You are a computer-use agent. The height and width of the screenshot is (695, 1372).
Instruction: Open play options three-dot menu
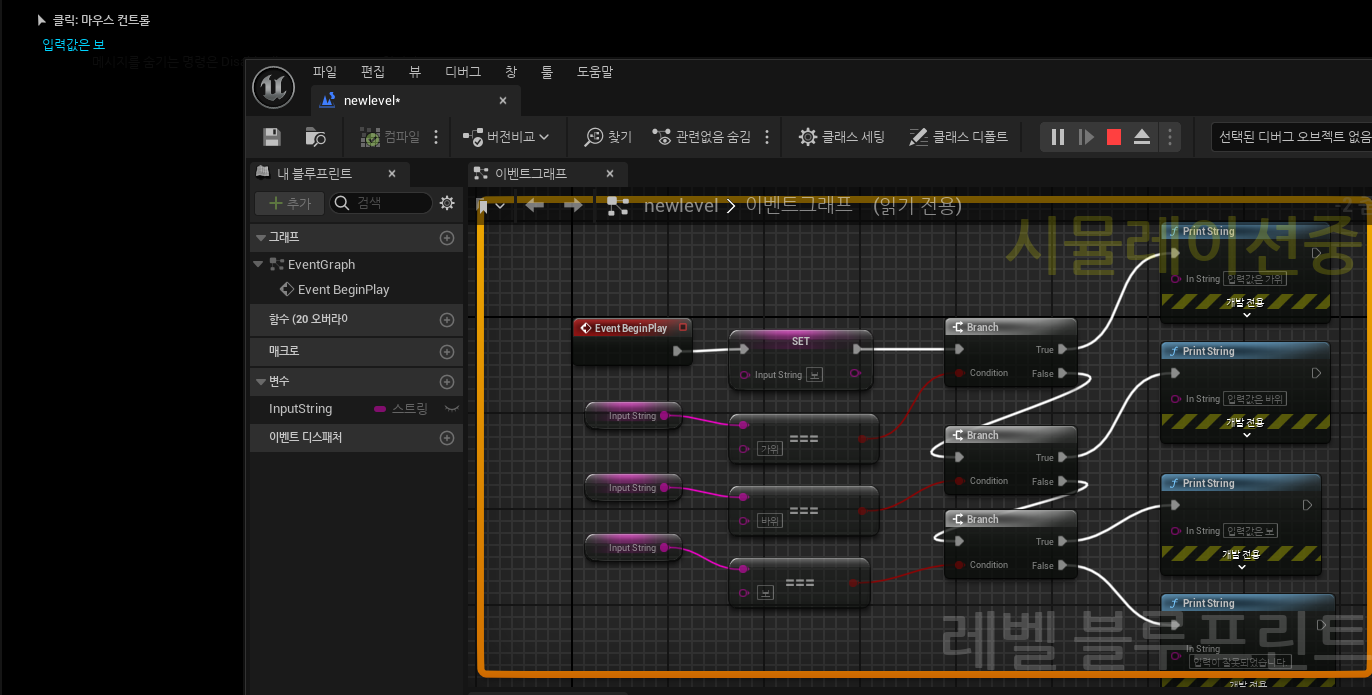click(1169, 137)
